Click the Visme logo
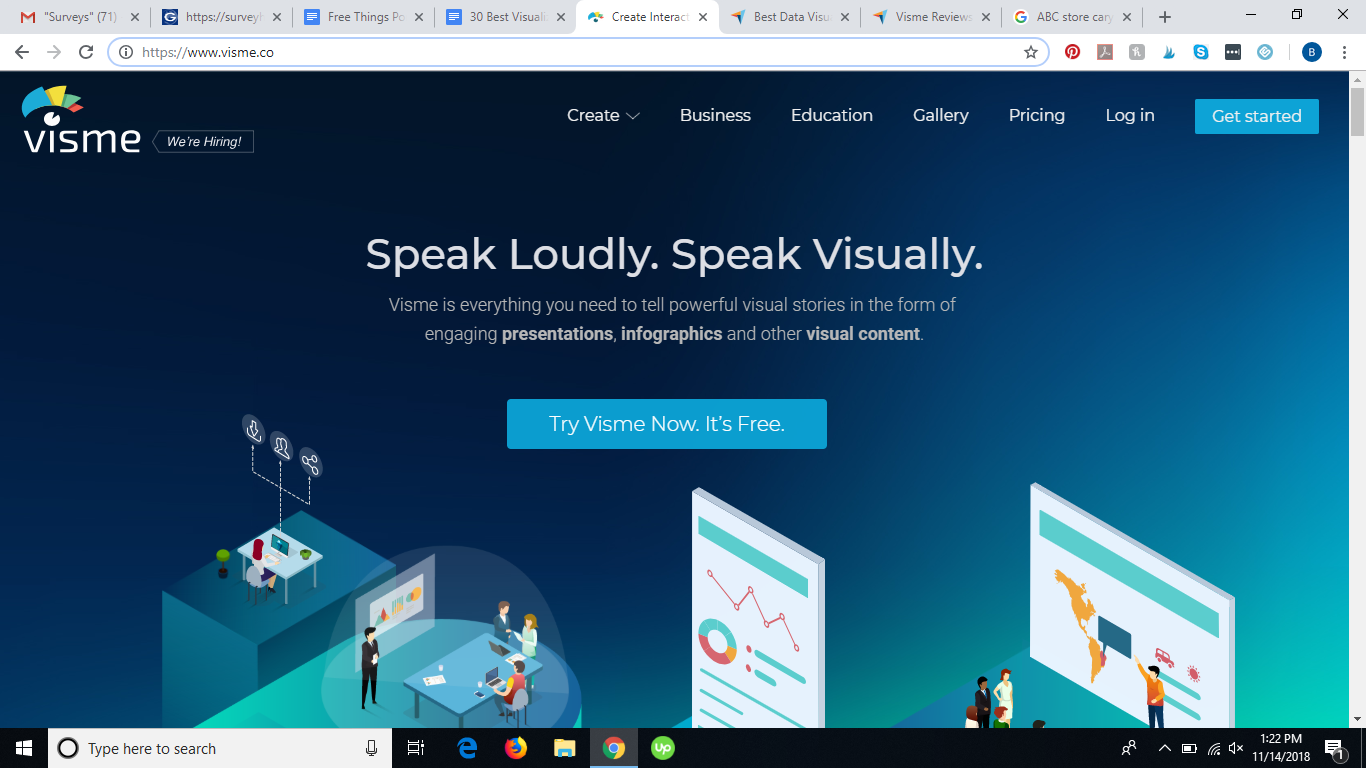The image size is (1366, 768). point(81,119)
